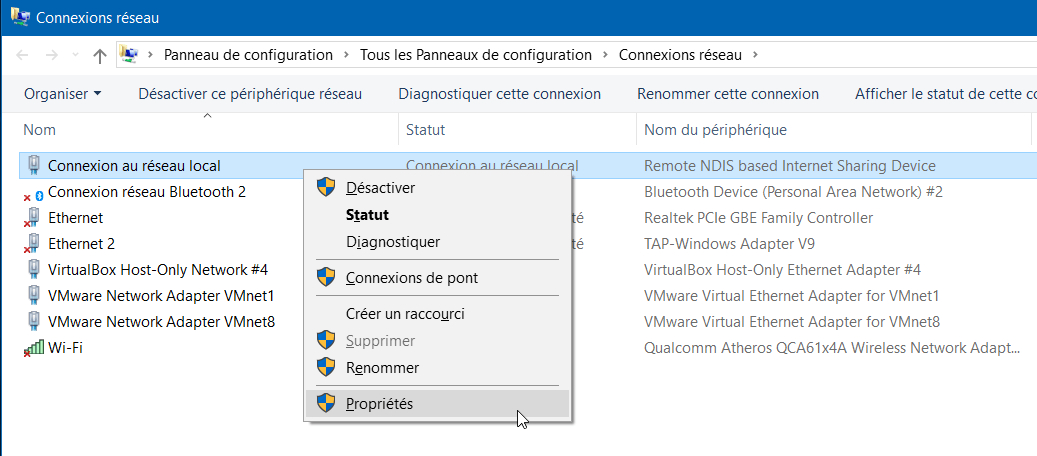The height and width of the screenshot is (456, 1037).
Task: Click the Bluetooth network connection icon
Action: [33, 193]
